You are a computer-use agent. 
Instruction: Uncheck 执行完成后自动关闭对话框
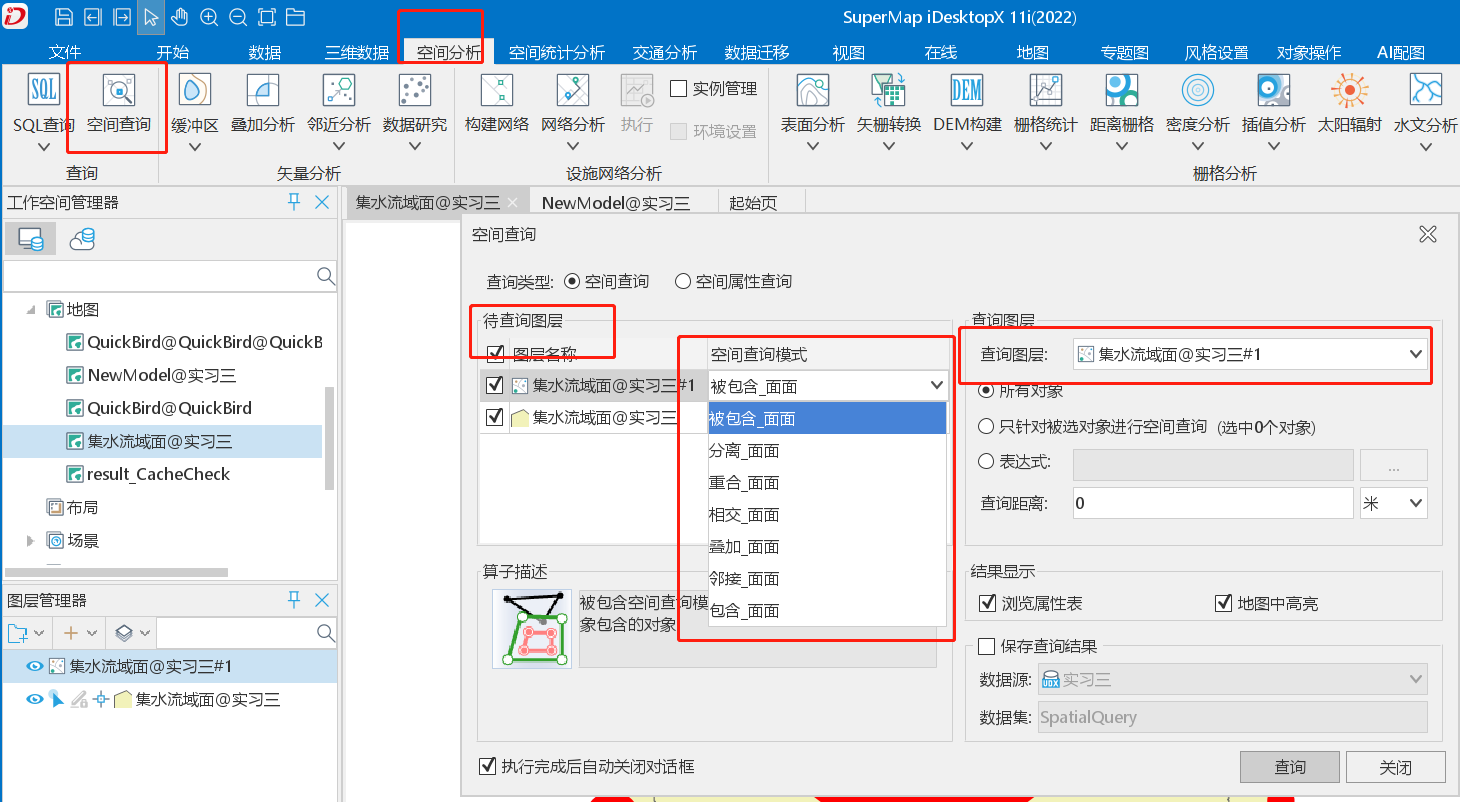[488, 766]
